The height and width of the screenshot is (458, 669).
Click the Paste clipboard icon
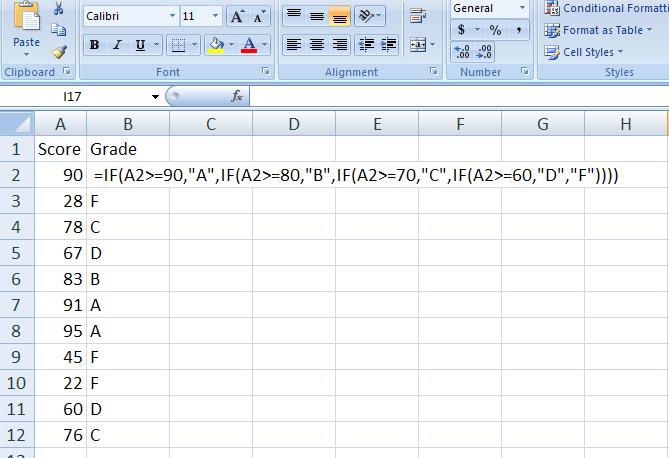(x=26, y=16)
